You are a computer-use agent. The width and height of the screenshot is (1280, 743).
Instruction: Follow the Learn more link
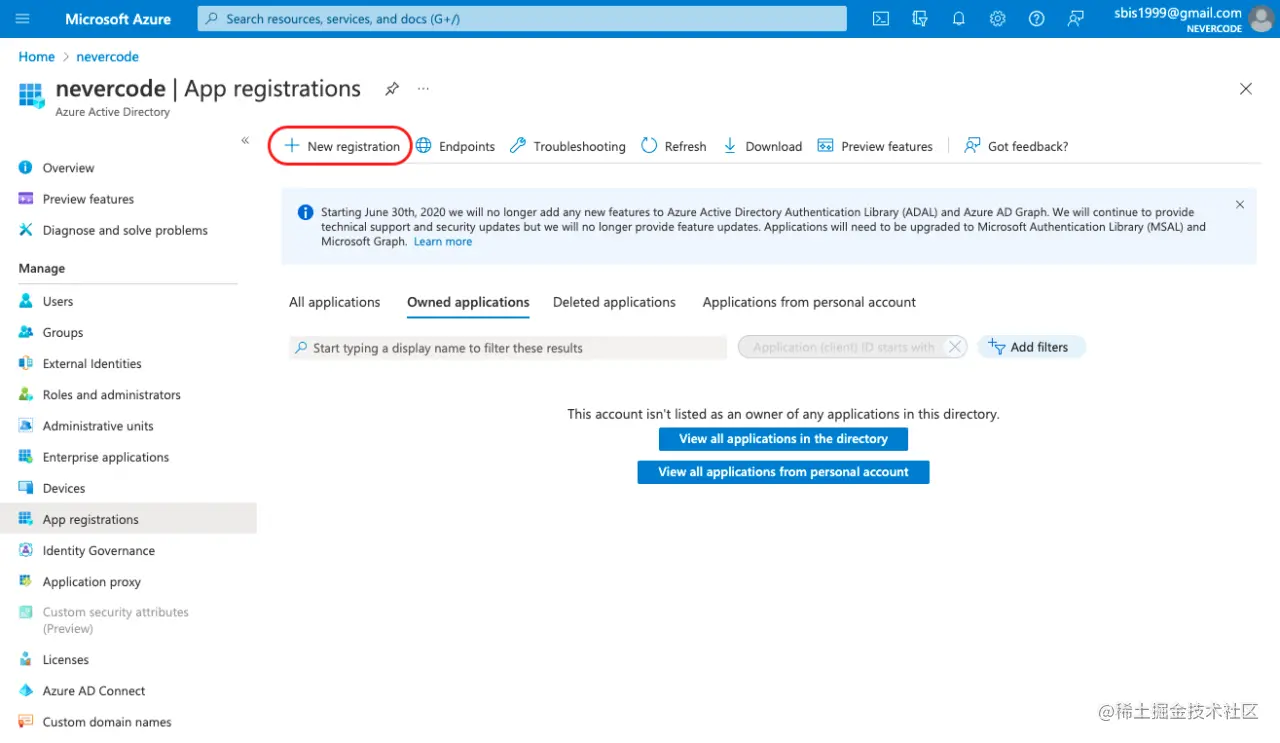(443, 242)
